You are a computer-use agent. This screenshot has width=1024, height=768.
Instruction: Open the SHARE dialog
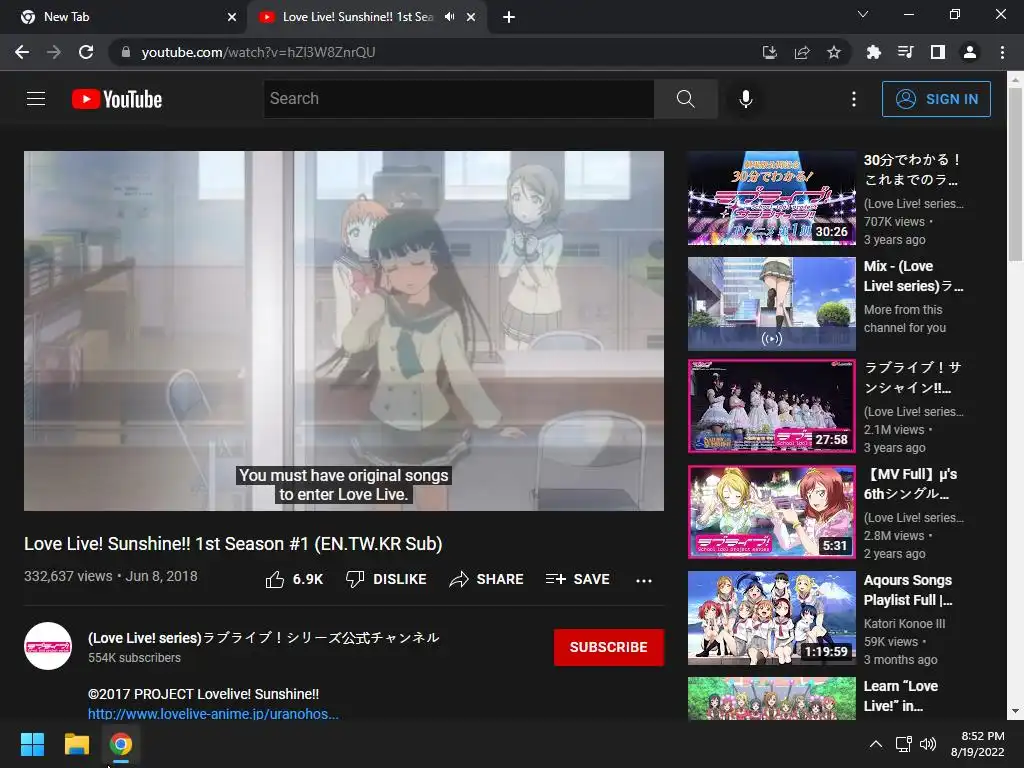[x=487, y=579]
